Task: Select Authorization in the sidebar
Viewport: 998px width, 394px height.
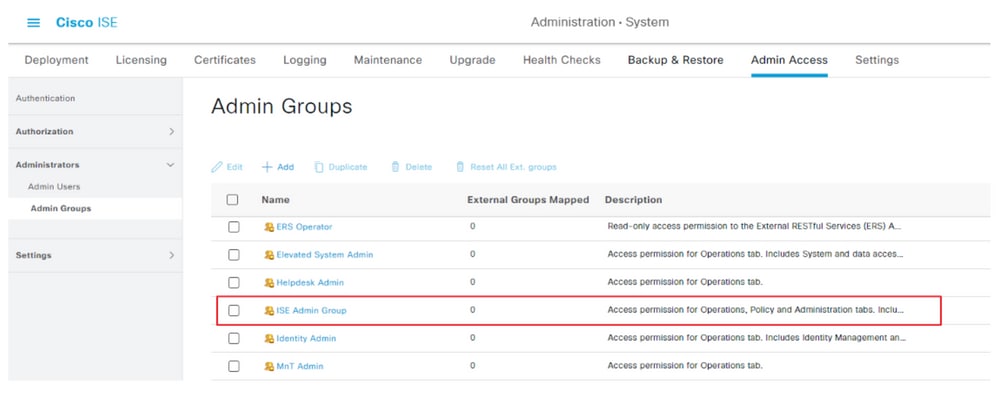Action: (x=45, y=132)
